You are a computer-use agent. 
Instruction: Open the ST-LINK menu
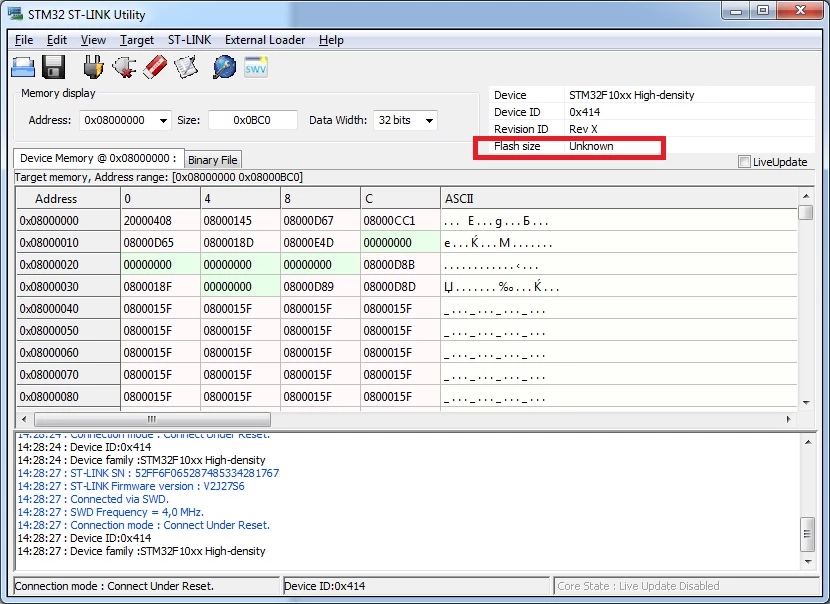[x=189, y=40]
